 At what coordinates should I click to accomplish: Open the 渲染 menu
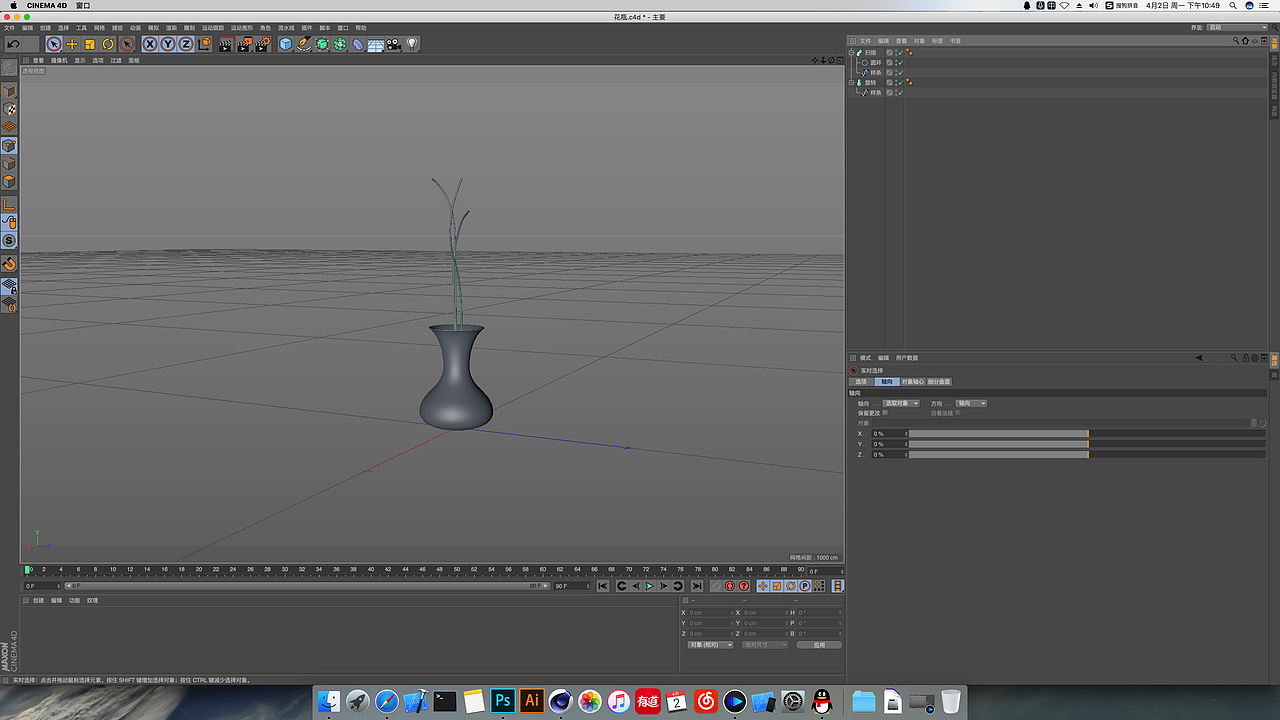click(171, 28)
